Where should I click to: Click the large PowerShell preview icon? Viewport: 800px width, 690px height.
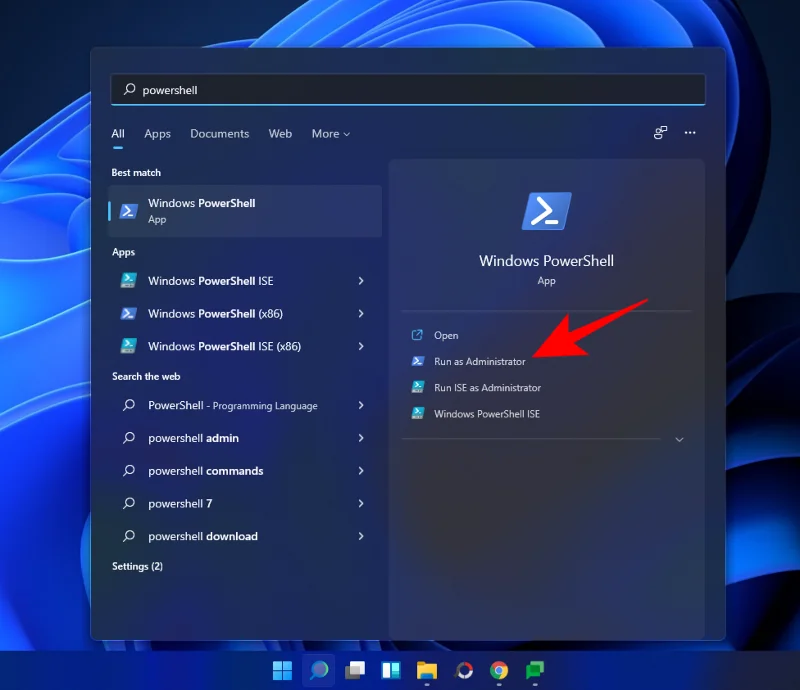point(546,210)
